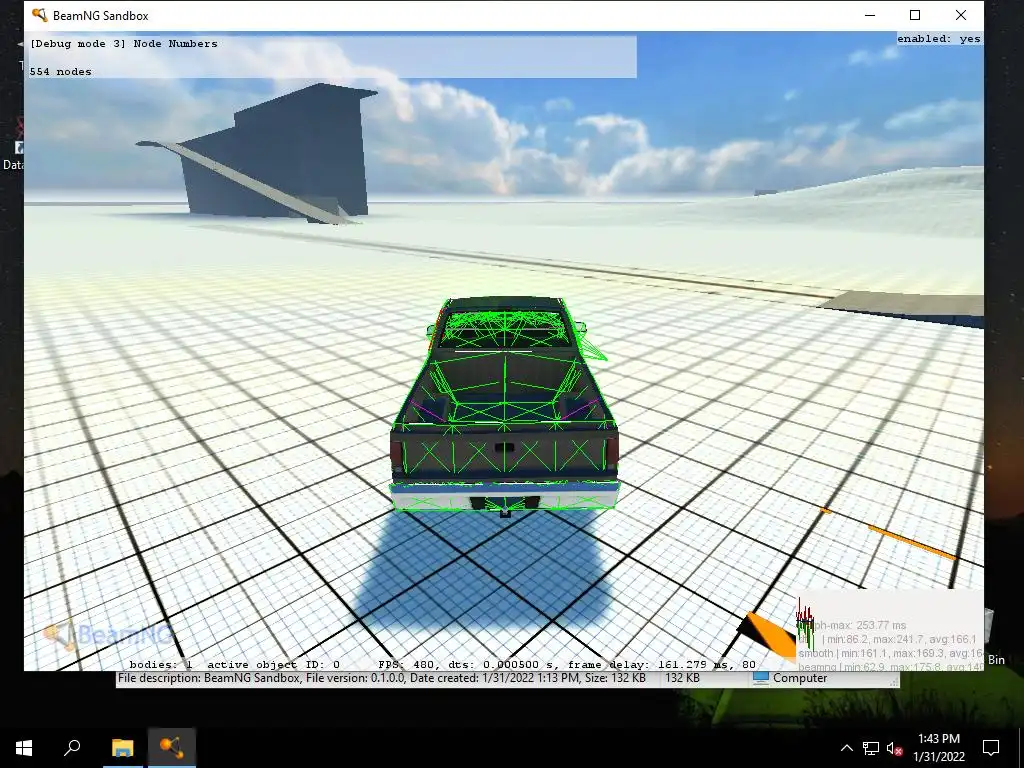
Task: Maximize the BeamNG Sandbox window
Action: point(915,15)
